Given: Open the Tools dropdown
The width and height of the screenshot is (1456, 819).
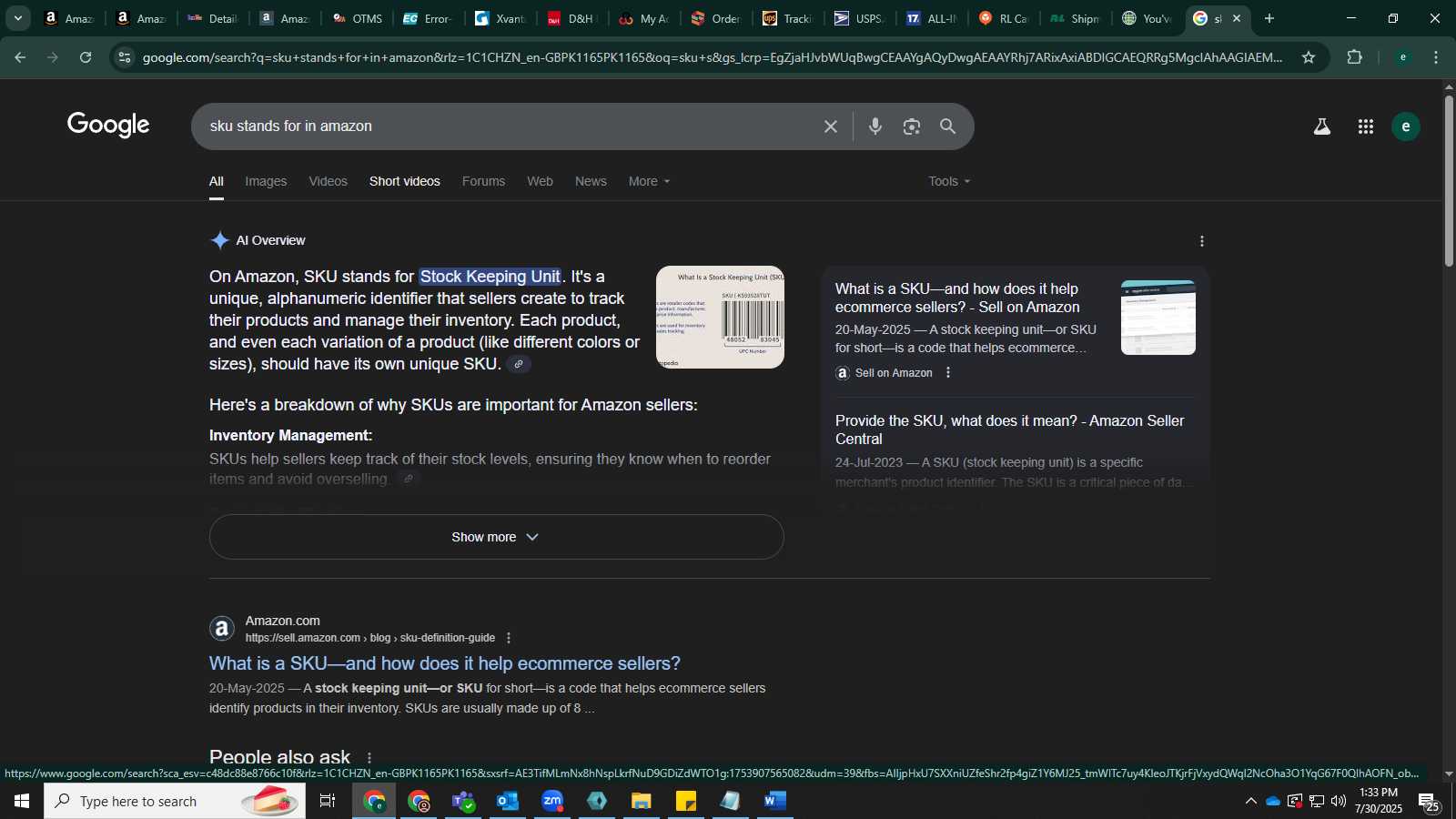Looking at the screenshot, I should click(949, 181).
